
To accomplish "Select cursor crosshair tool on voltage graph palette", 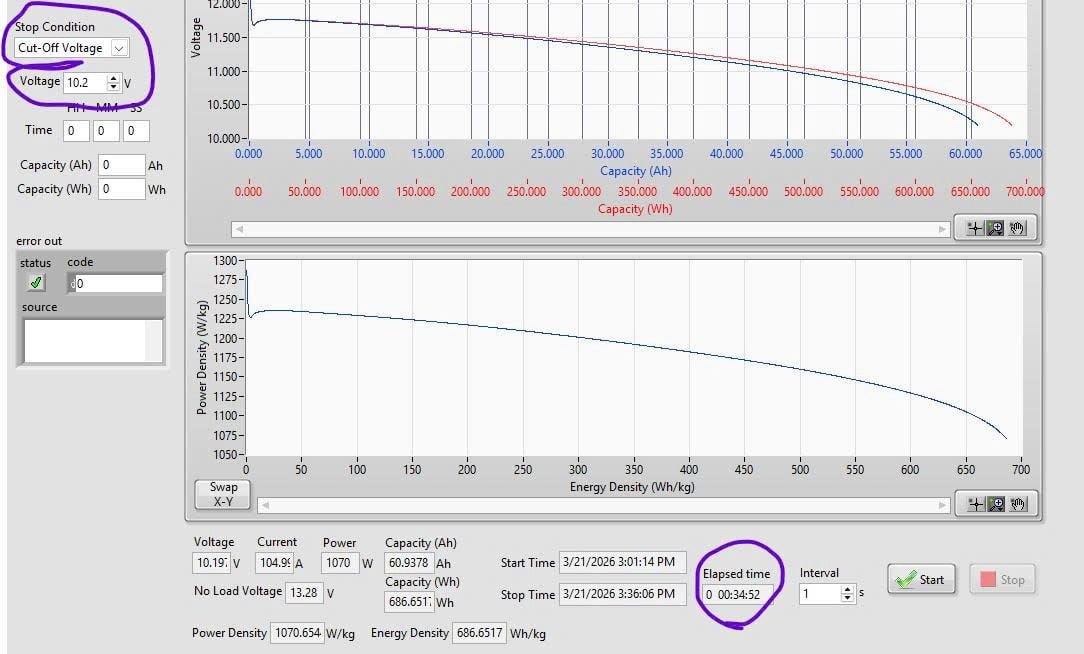I will coord(975,228).
